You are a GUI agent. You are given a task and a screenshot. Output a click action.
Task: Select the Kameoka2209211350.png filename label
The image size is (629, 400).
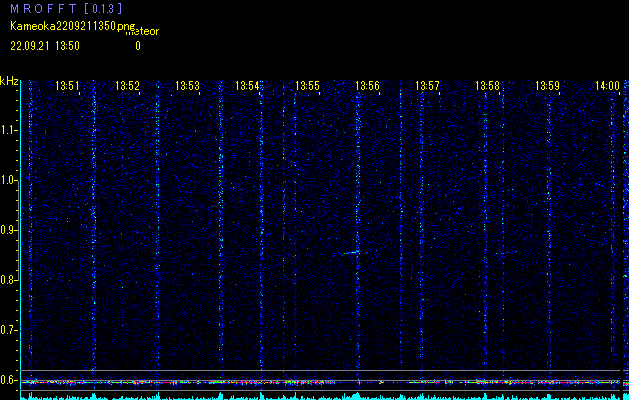click(x=73, y=26)
